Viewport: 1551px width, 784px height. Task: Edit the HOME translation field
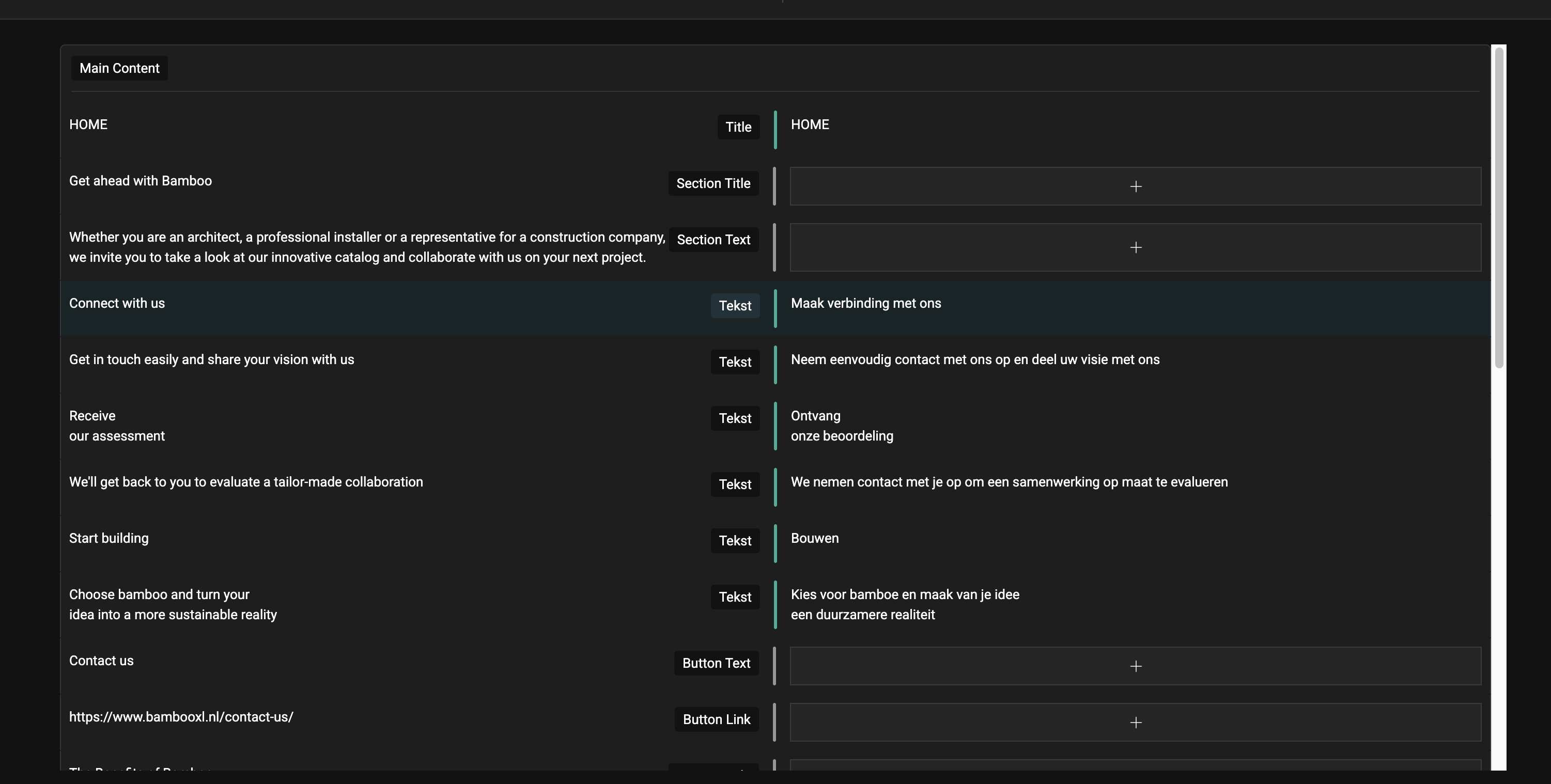click(x=809, y=124)
